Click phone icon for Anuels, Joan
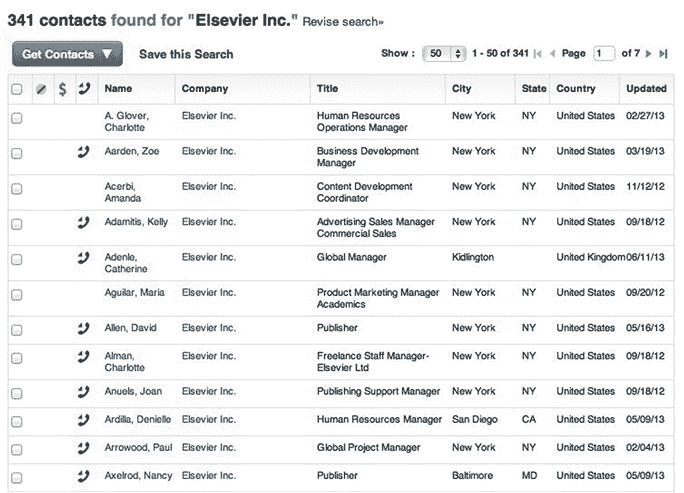Viewport: 684px width, 493px height. click(83, 392)
